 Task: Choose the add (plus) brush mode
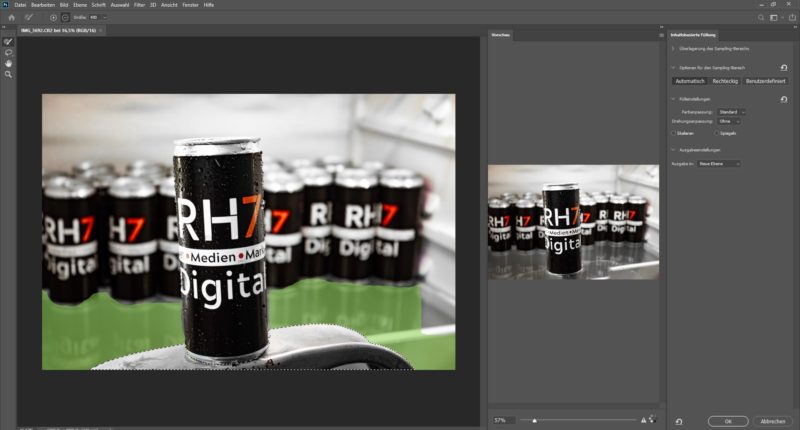pyautogui.click(x=53, y=17)
